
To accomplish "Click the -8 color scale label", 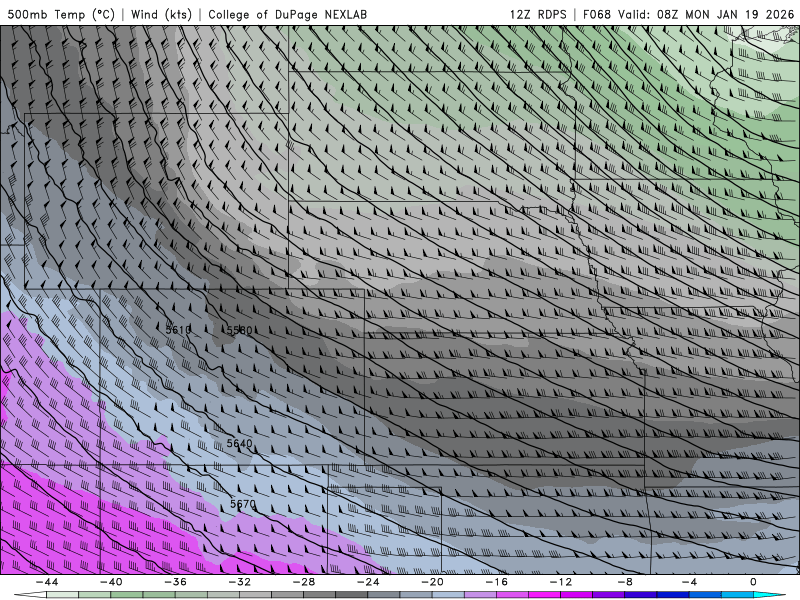I will point(625,582).
